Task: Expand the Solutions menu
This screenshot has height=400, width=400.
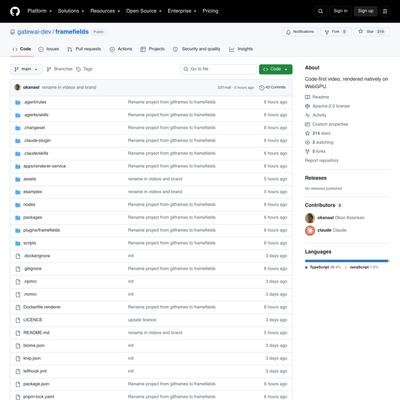Action: coord(71,11)
